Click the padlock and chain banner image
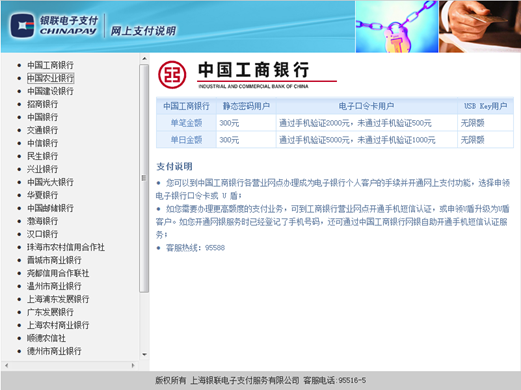Viewport: 521px width, 390px height. click(397, 27)
